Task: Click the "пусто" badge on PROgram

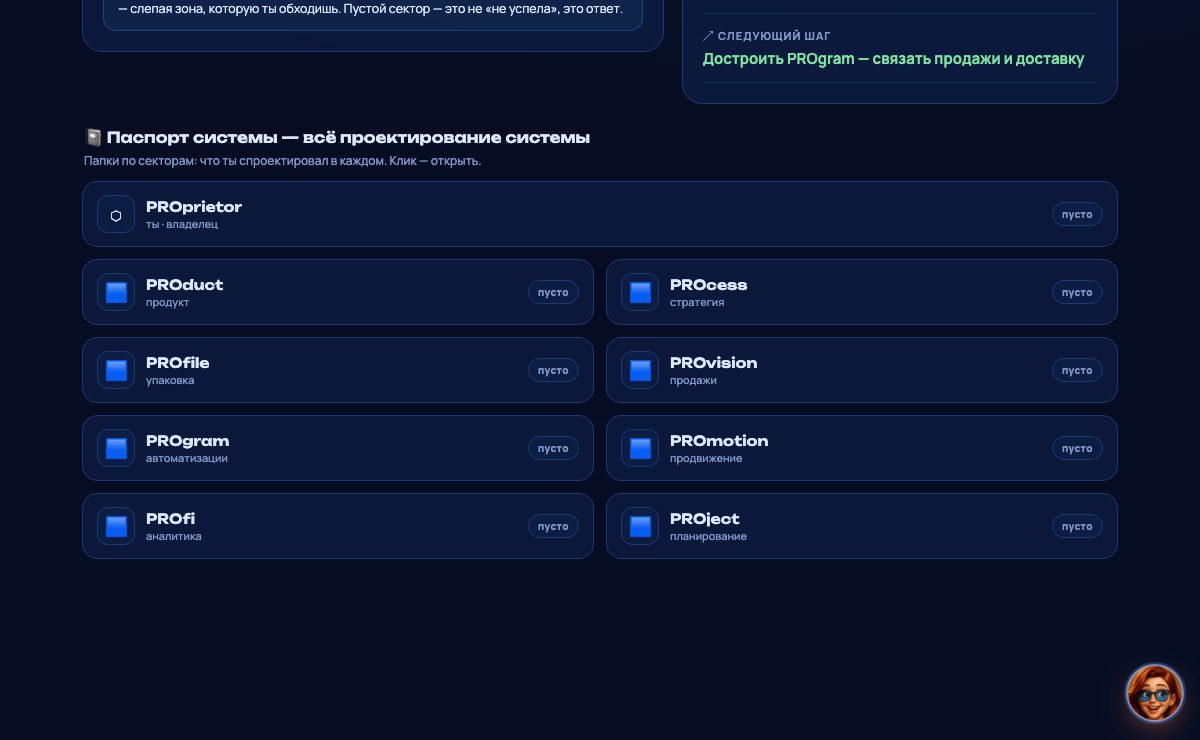Action: pyautogui.click(x=553, y=448)
